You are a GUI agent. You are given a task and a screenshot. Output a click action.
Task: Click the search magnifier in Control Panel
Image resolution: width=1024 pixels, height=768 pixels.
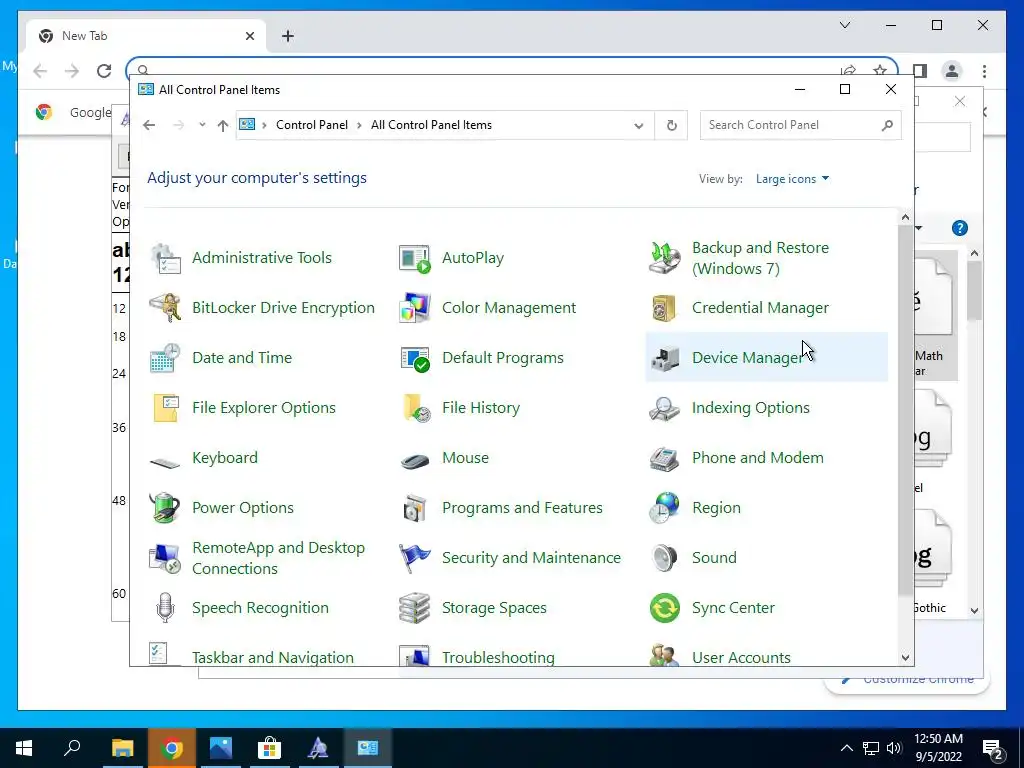pos(887,125)
